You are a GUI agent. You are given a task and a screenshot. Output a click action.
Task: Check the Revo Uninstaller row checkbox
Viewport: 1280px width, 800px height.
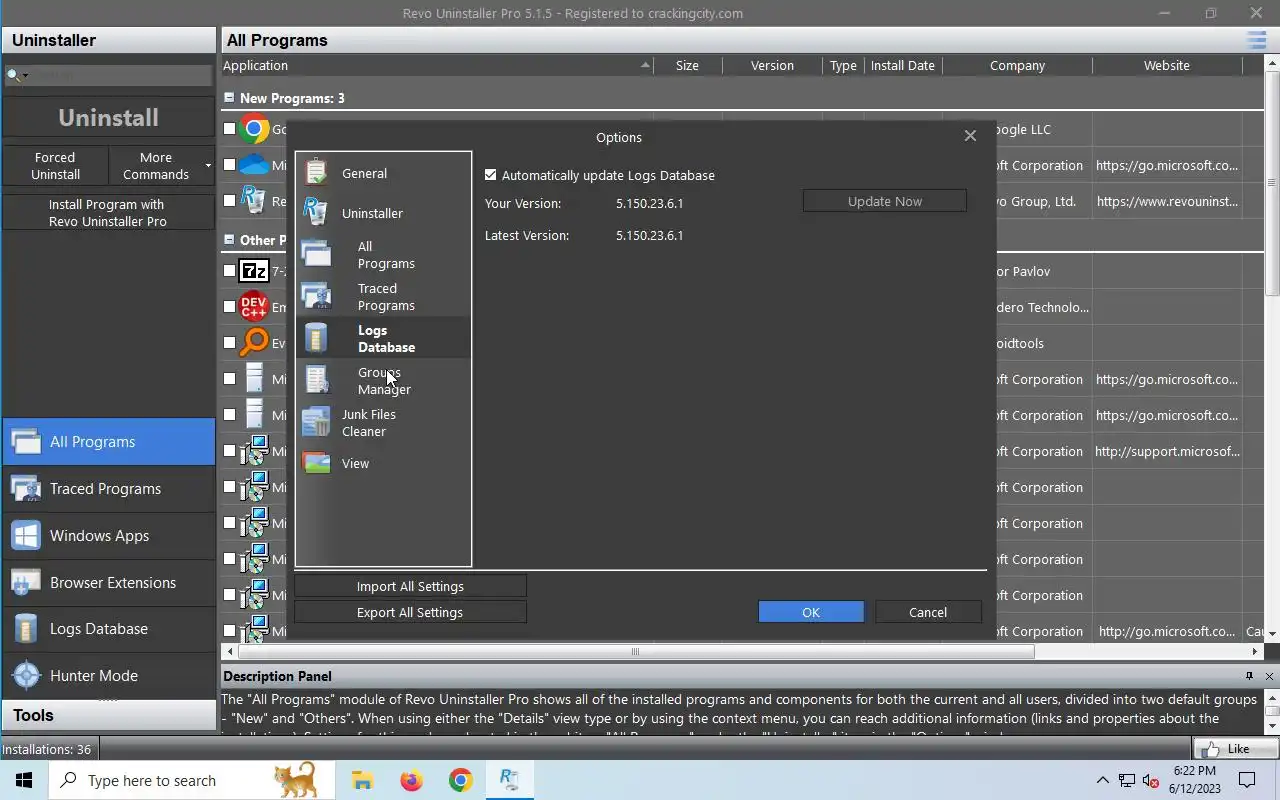click(230, 201)
